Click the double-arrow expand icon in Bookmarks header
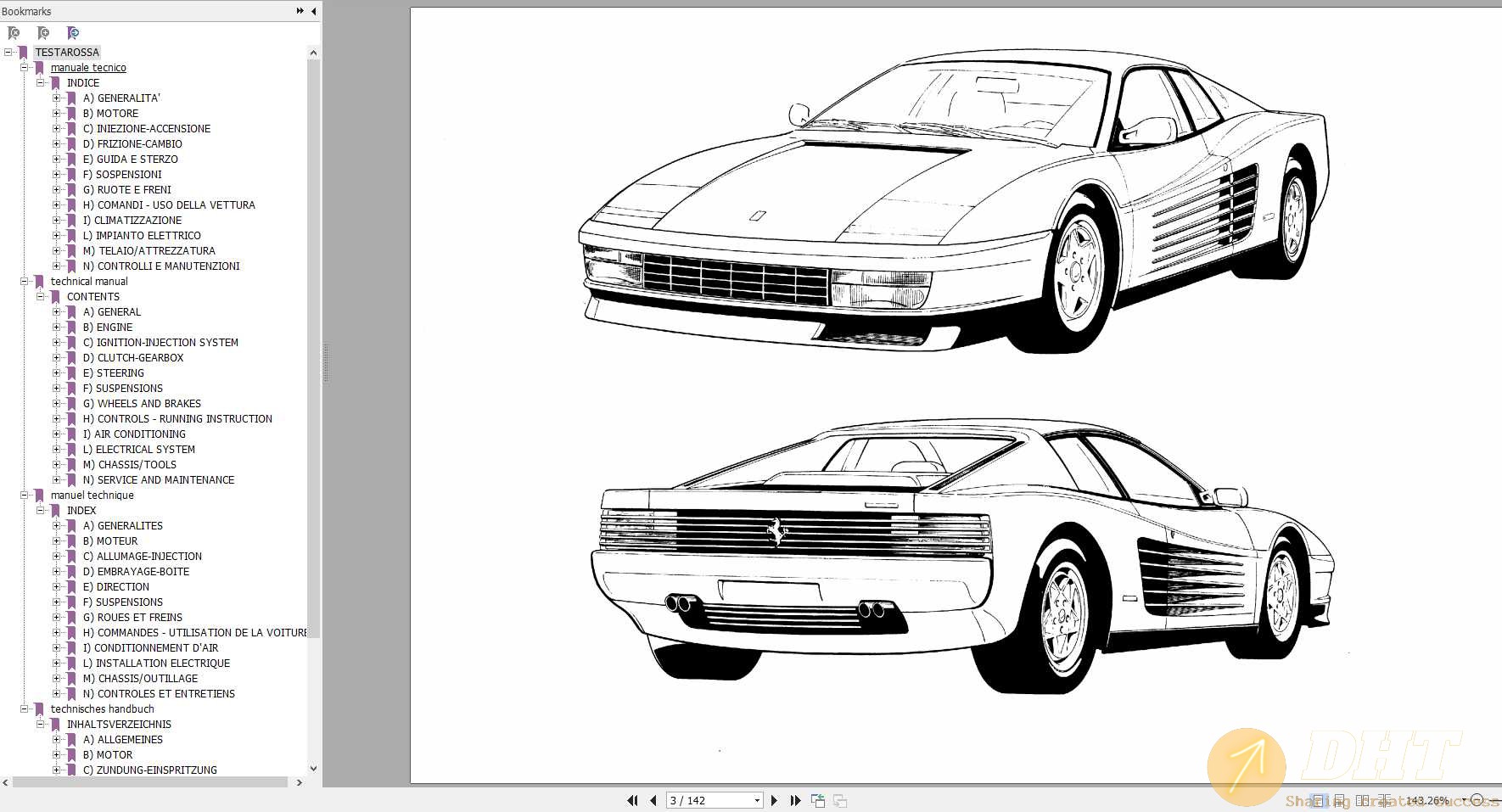Image resolution: width=1502 pixels, height=812 pixels. pos(300,11)
